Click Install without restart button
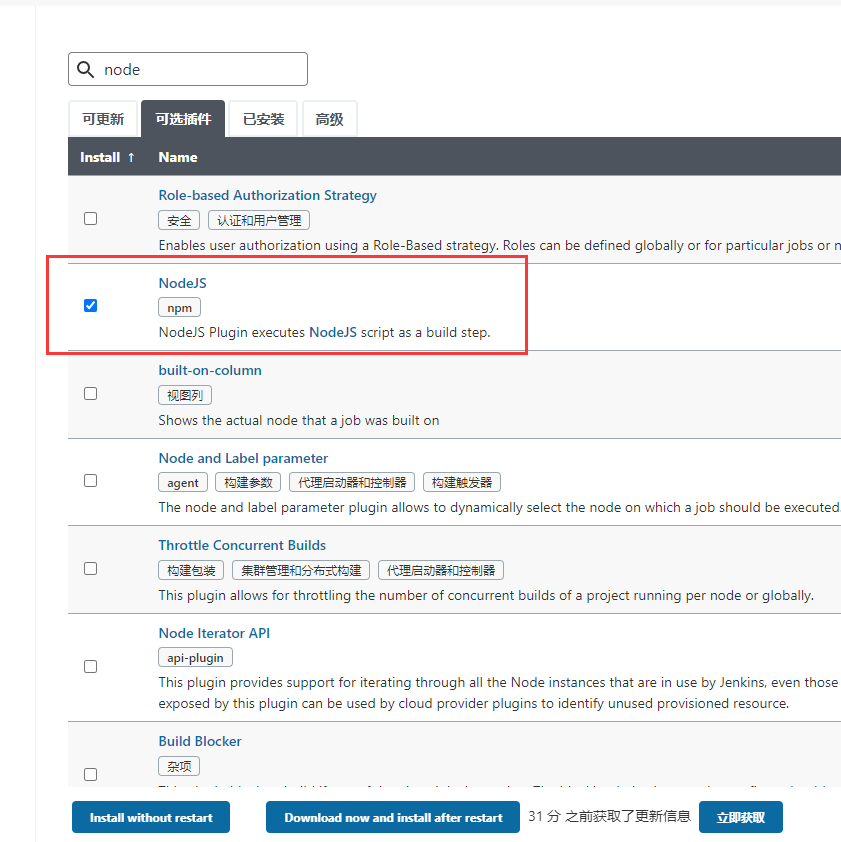The width and height of the screenshot is (841, 842). (x=151, y=817)
